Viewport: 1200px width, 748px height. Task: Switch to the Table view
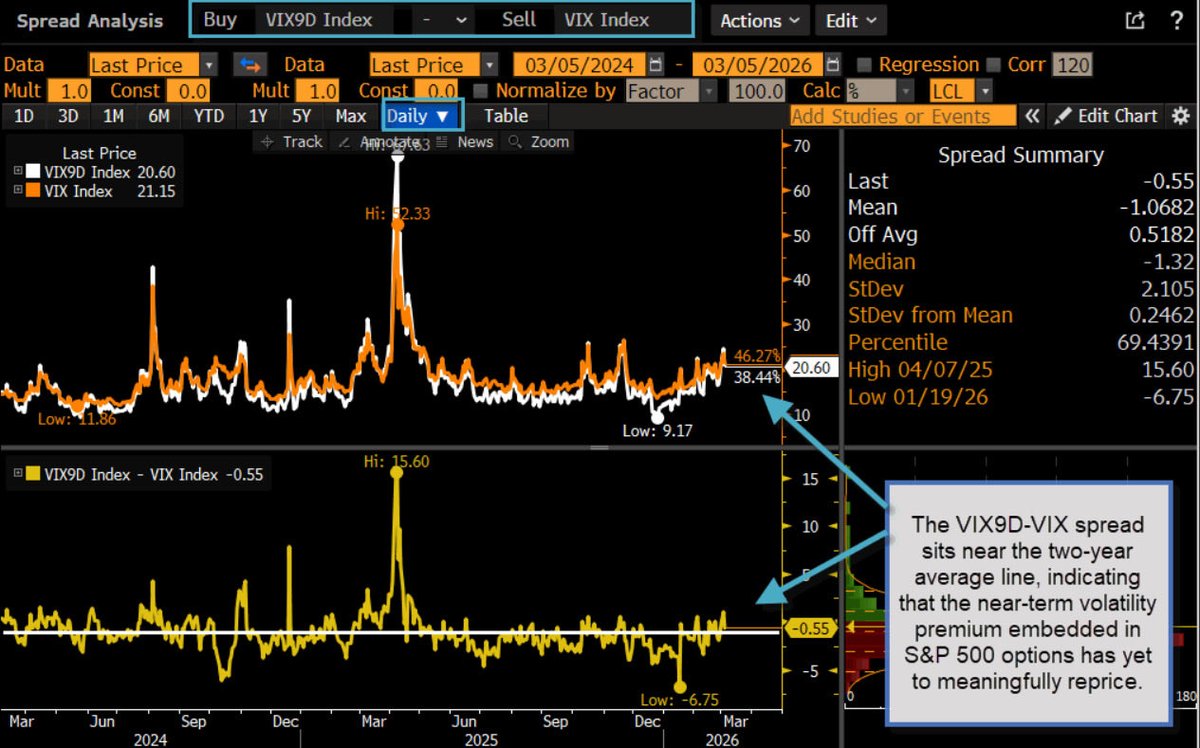click(506, 116)
